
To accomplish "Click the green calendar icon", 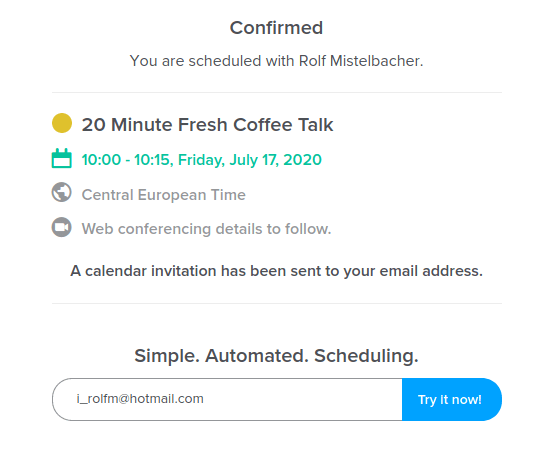I will (x=62, y=158).
